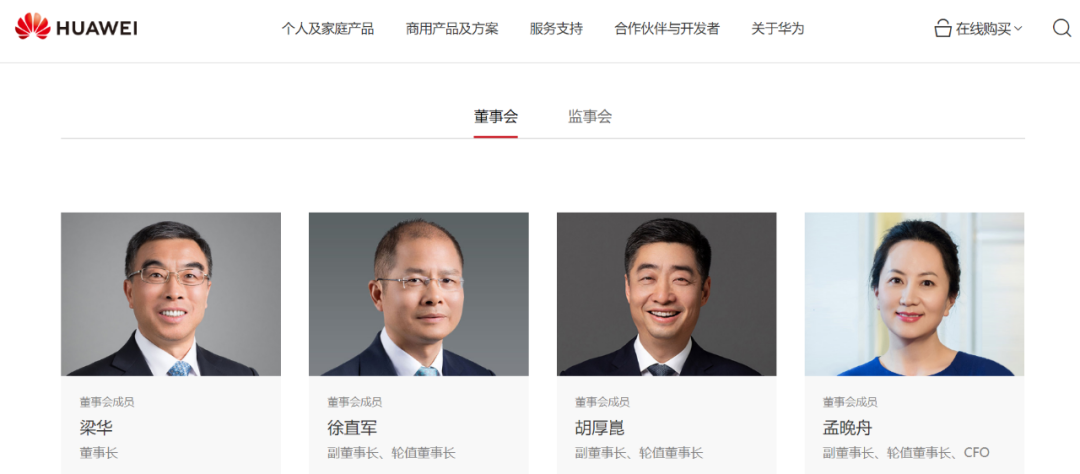The image size is (1080, 474).
Task: Click the HUAWEI wordmark text
Action: tap(96, 28)
